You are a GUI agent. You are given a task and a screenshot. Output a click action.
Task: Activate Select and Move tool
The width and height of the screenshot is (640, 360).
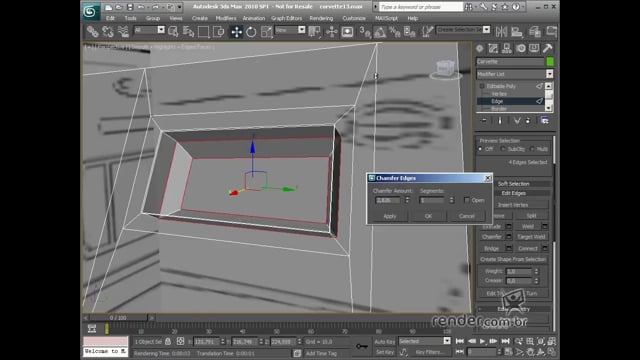236,31
